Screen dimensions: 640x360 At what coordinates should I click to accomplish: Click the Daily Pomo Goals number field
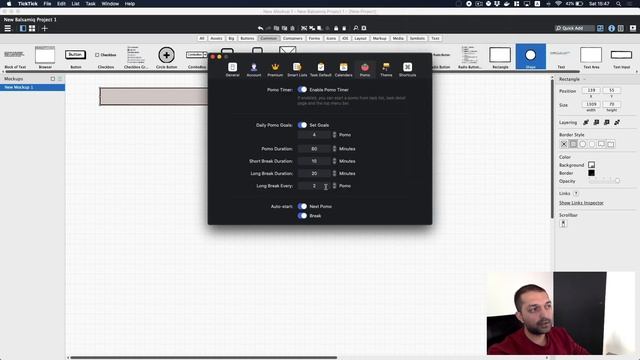(314, 135)
